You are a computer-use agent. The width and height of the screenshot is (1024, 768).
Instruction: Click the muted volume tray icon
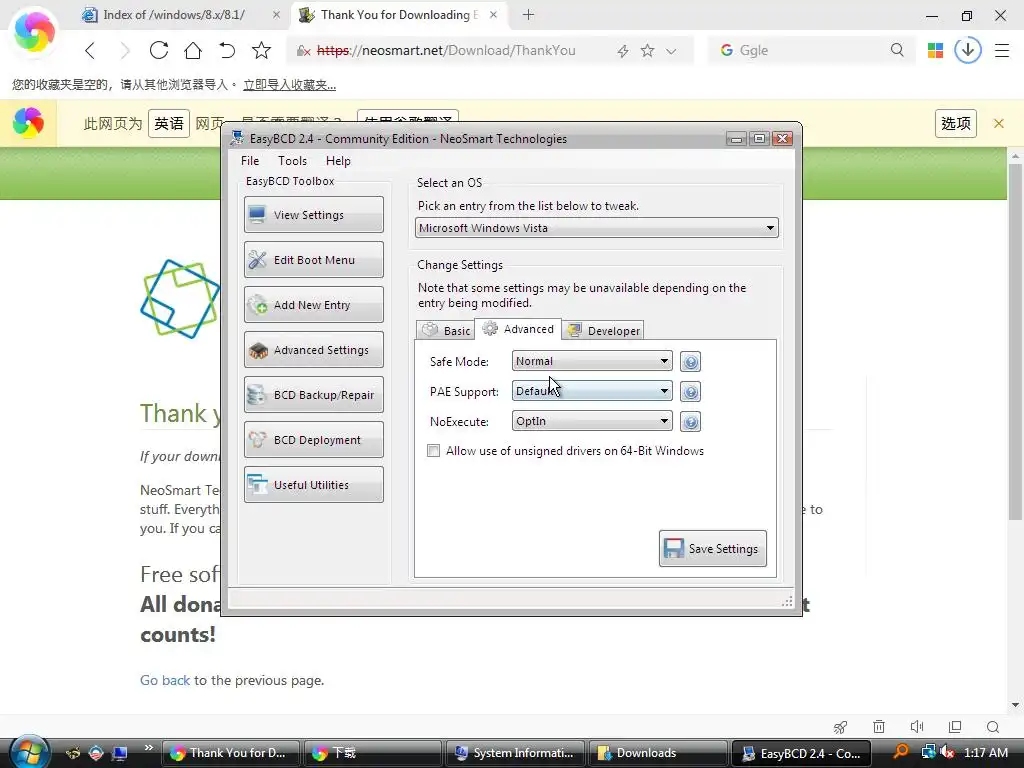coord(948,752)
